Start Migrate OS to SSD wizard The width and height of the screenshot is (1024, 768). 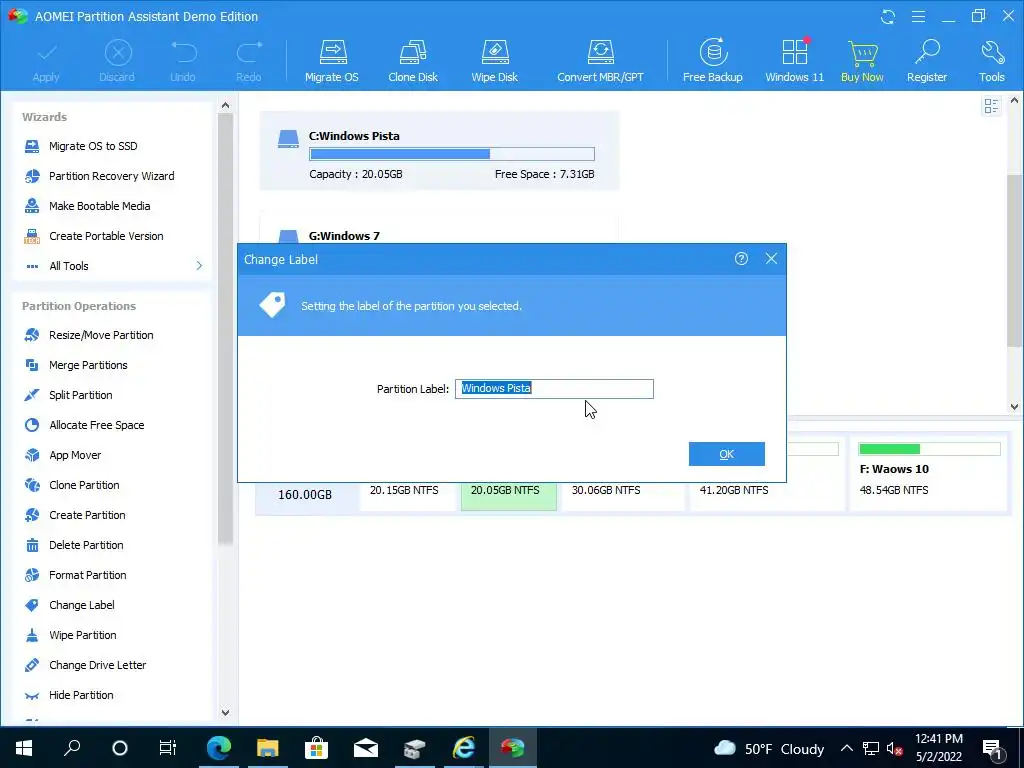pyautogui.click(x=93, y=146)
